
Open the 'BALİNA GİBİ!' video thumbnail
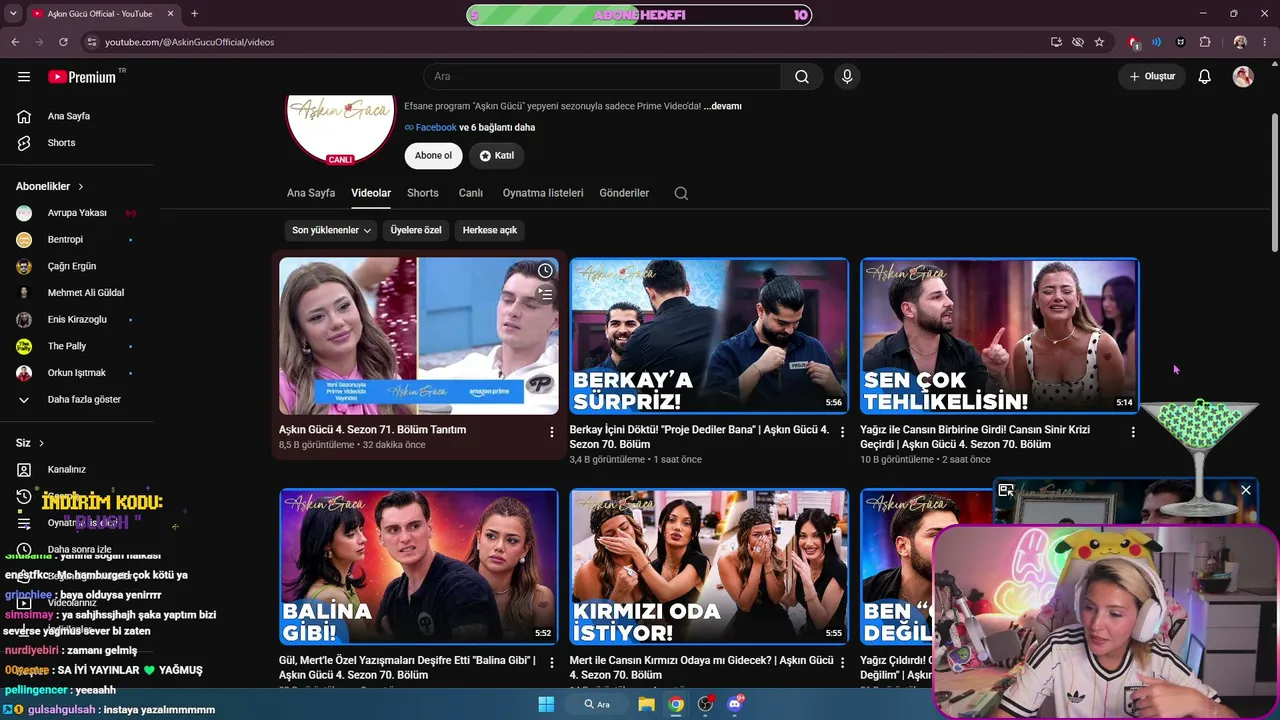(x=419, y=566)
